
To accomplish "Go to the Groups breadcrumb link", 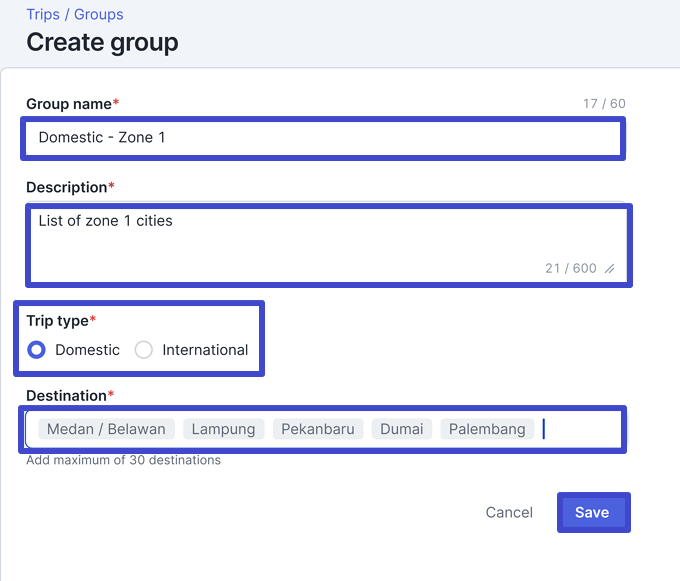I will point(99,15).
